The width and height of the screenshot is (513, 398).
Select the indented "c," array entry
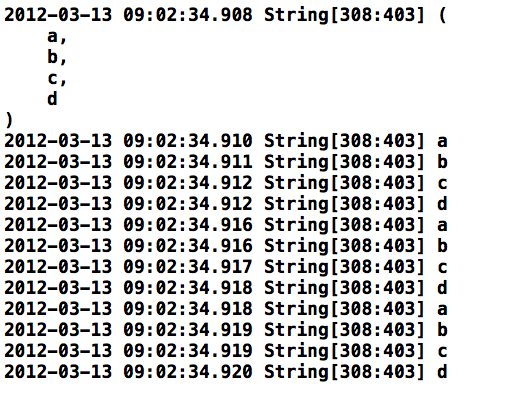pos(57,78)
